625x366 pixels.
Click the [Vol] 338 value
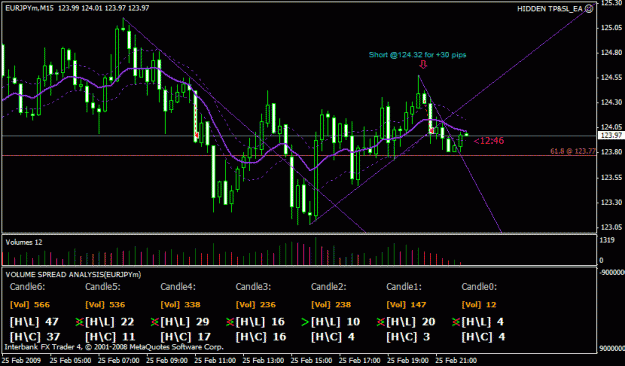pyautogui.click(x=181, y=305)
